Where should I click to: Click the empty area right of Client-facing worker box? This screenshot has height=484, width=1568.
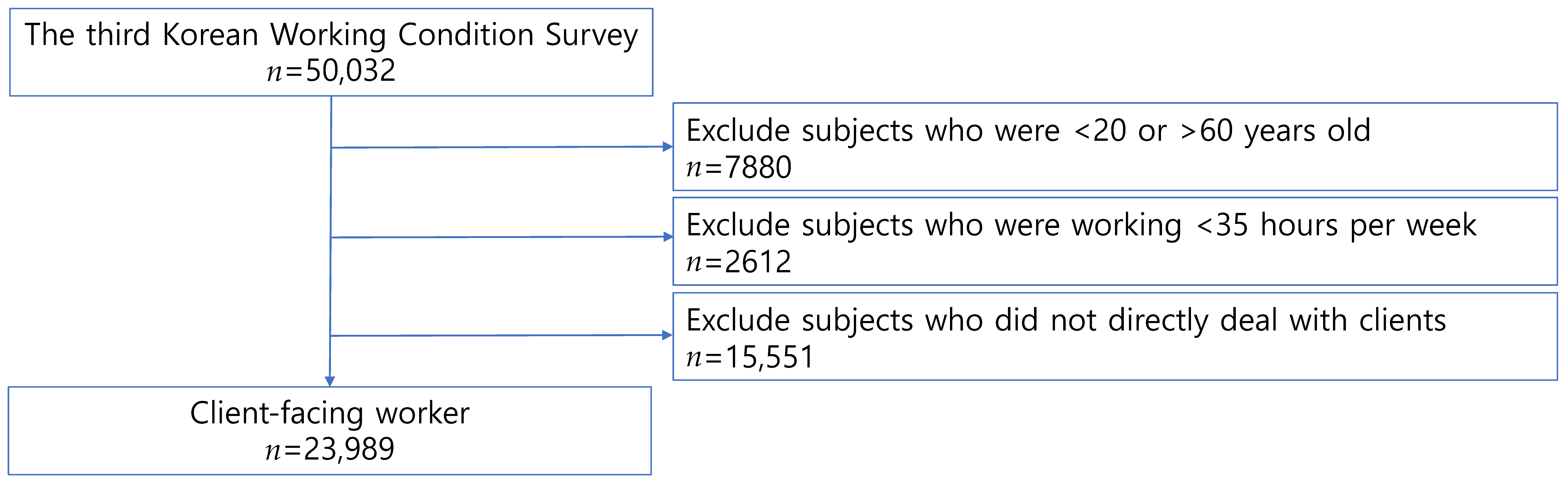1096,432
